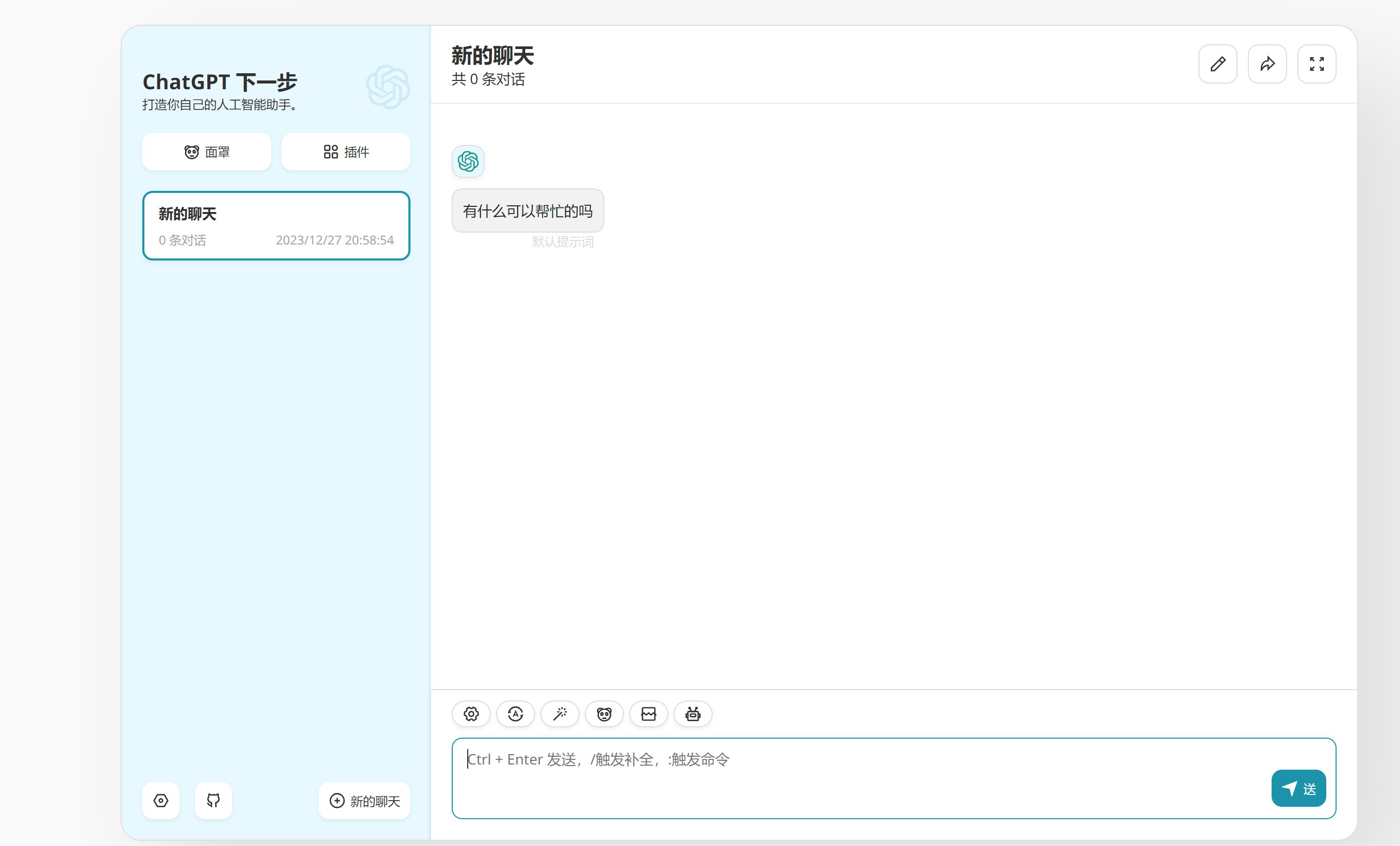Click the message input text area
This screenshot has width=1400, height=846.
(894, 778)
